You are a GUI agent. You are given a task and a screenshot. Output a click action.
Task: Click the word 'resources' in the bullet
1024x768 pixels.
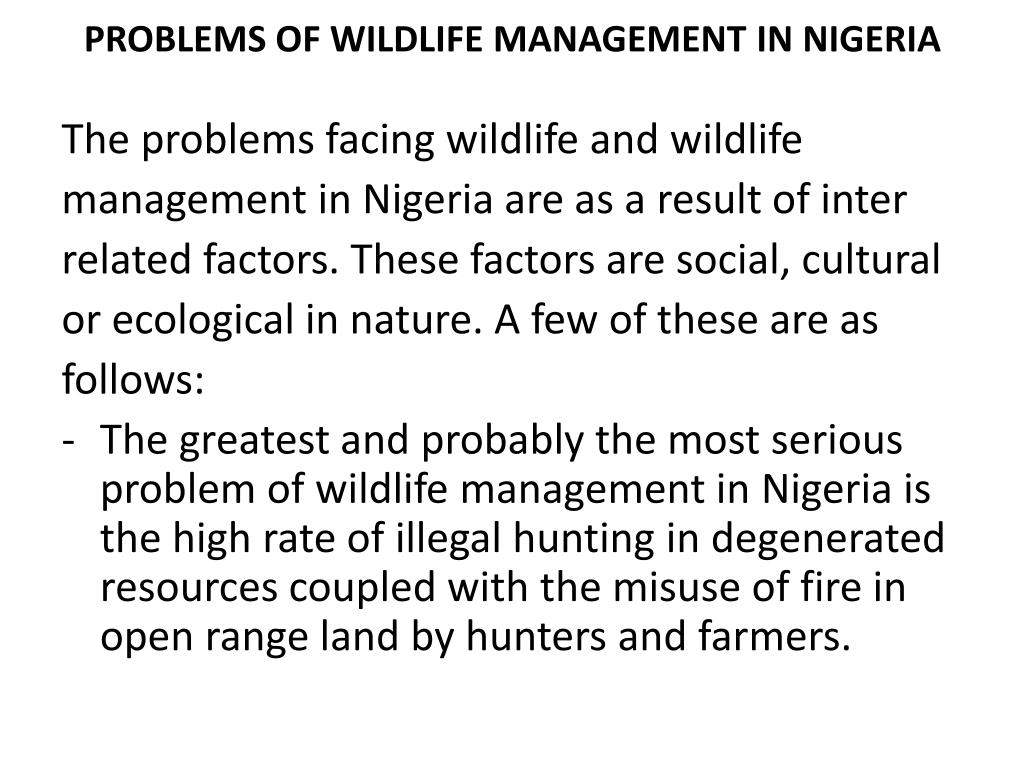(189, 588)
